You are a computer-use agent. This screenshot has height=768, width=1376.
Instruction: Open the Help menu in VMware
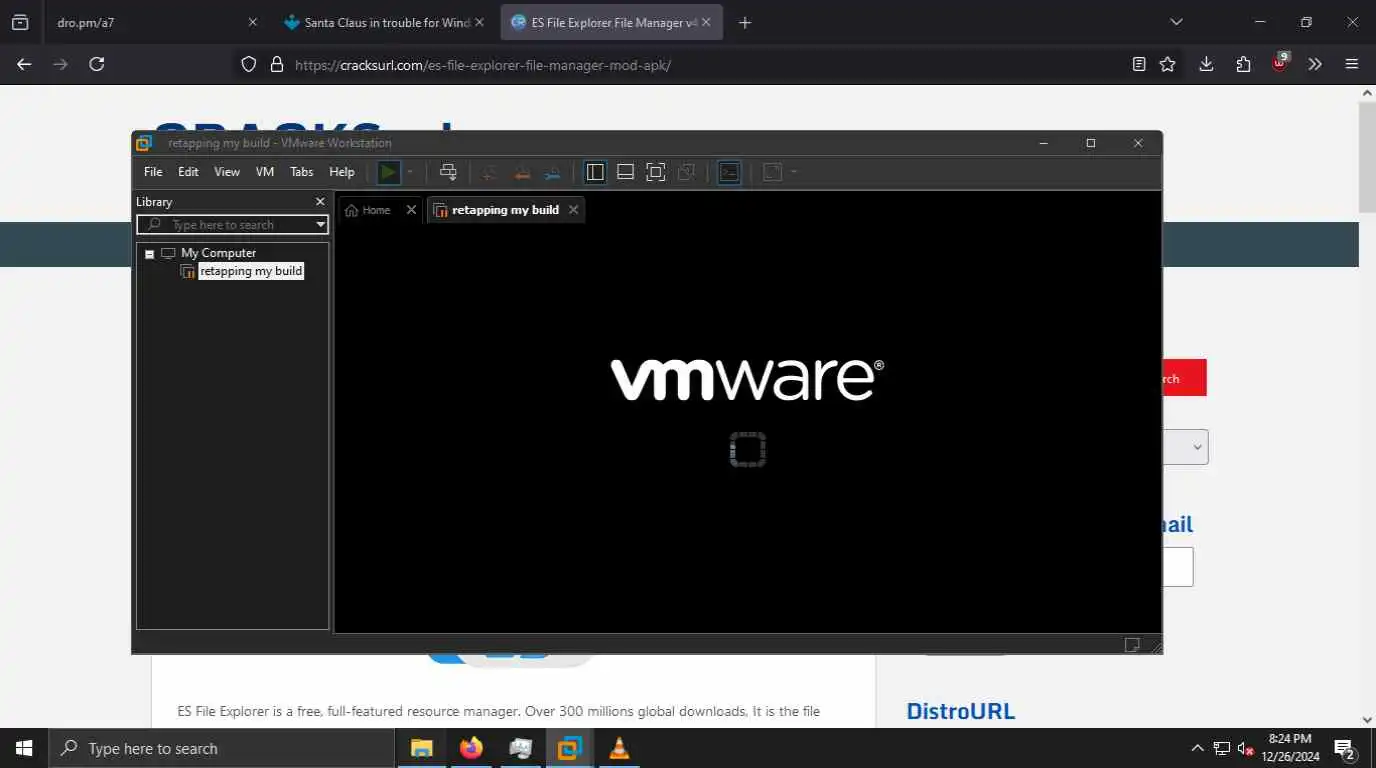click(x=342, y=172)
